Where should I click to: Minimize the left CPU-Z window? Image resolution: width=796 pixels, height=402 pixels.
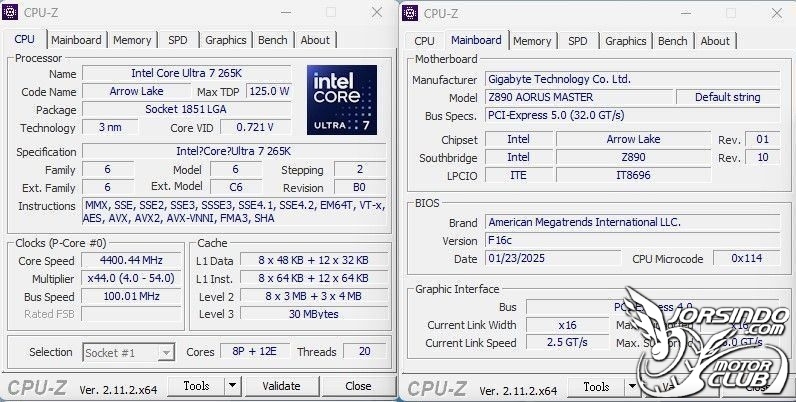tap(287, 12)
